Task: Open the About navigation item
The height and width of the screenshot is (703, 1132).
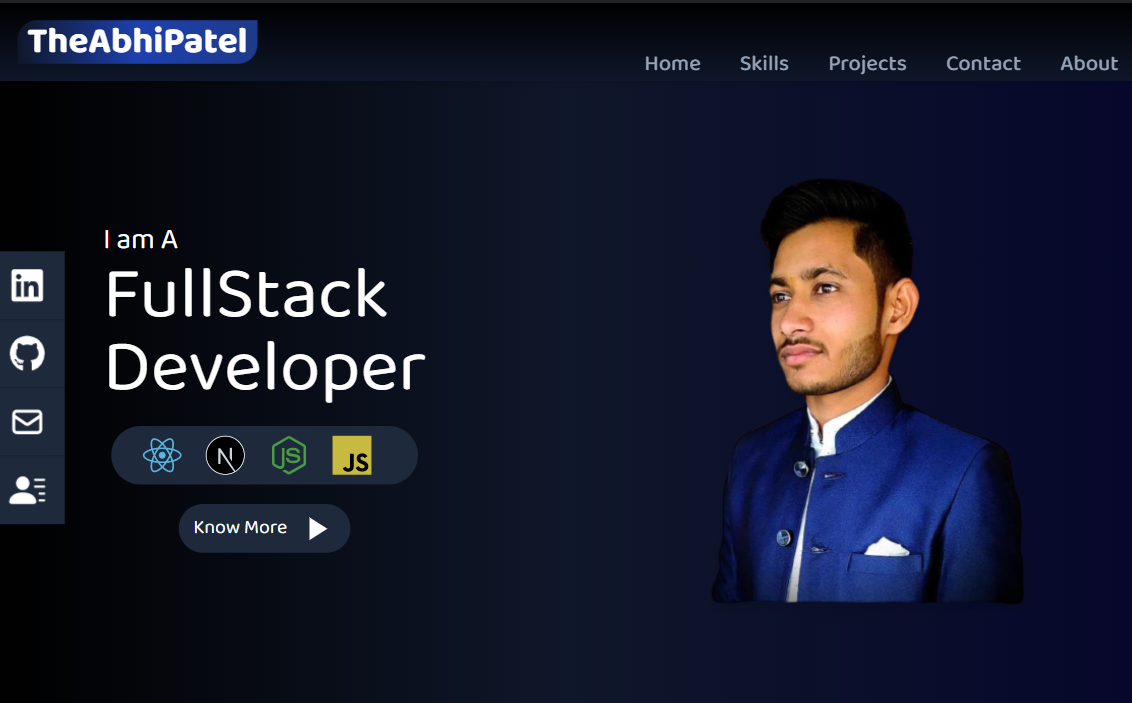Action: (1088, 63)
